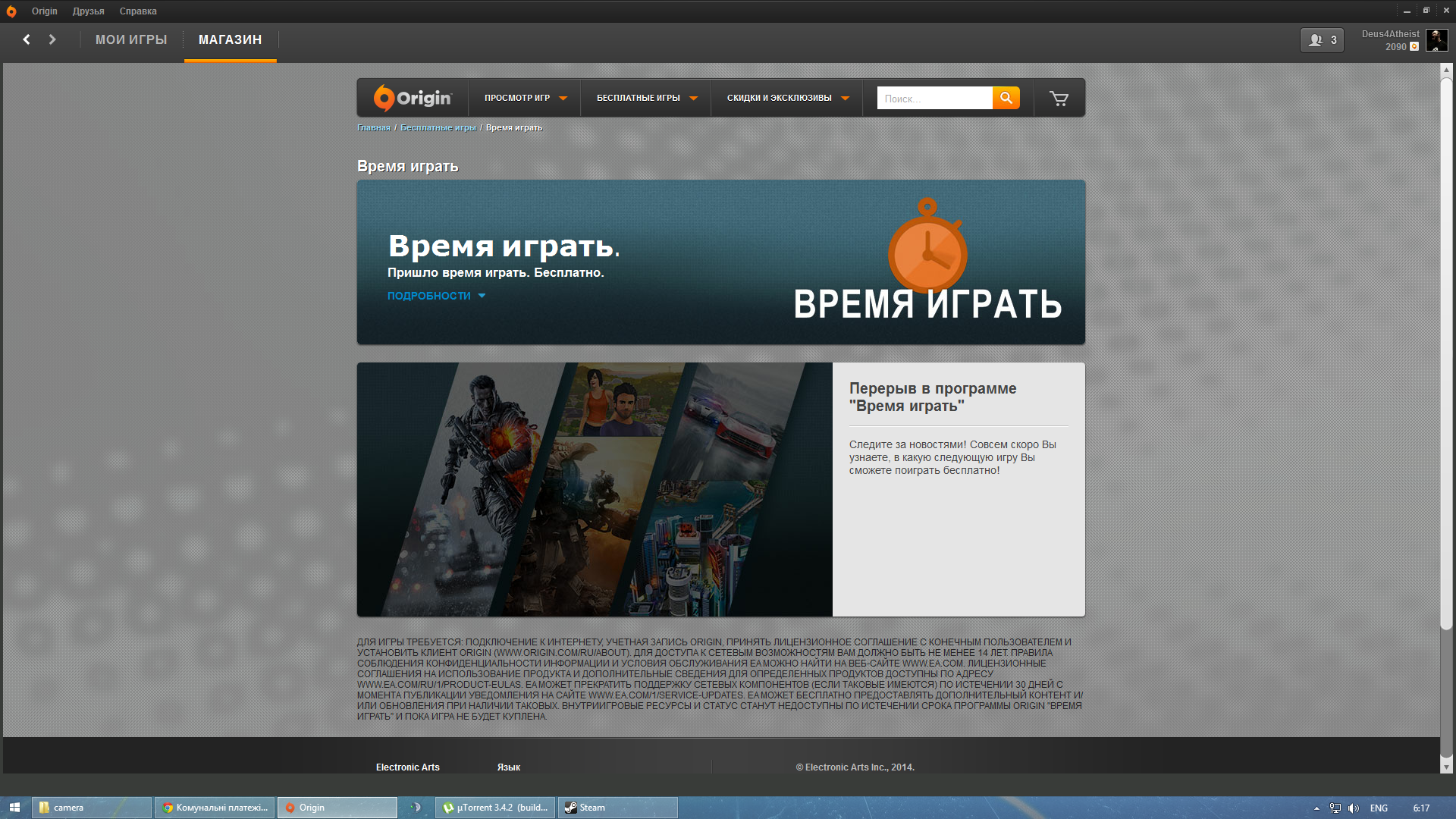The width and height of the screenshot is (1456, 819).
Task: Click the taskbar clock showing 6:17
Action: click(1421, 808)
